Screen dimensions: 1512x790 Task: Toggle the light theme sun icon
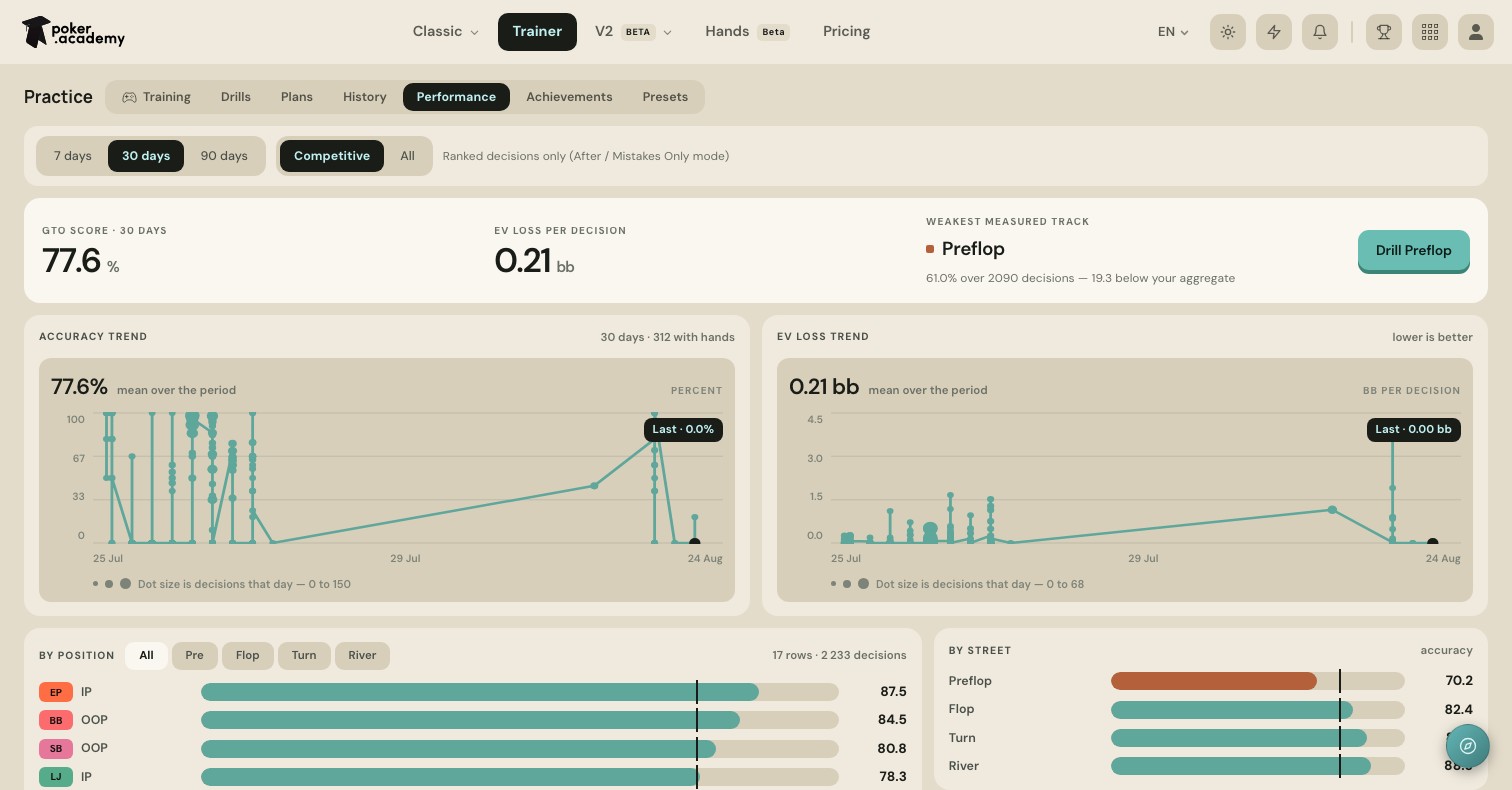click(x=1228, y=32)
